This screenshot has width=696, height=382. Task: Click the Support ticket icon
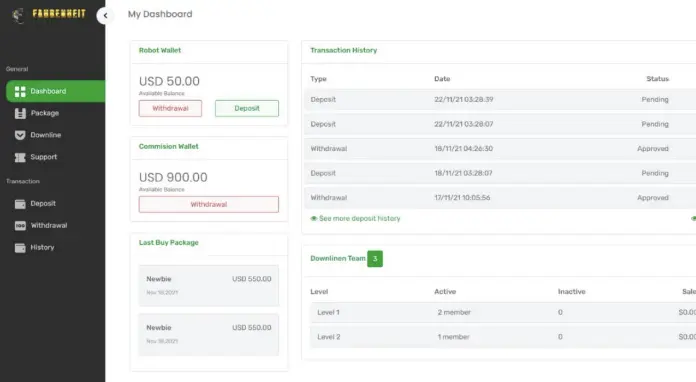pos(20,158)
